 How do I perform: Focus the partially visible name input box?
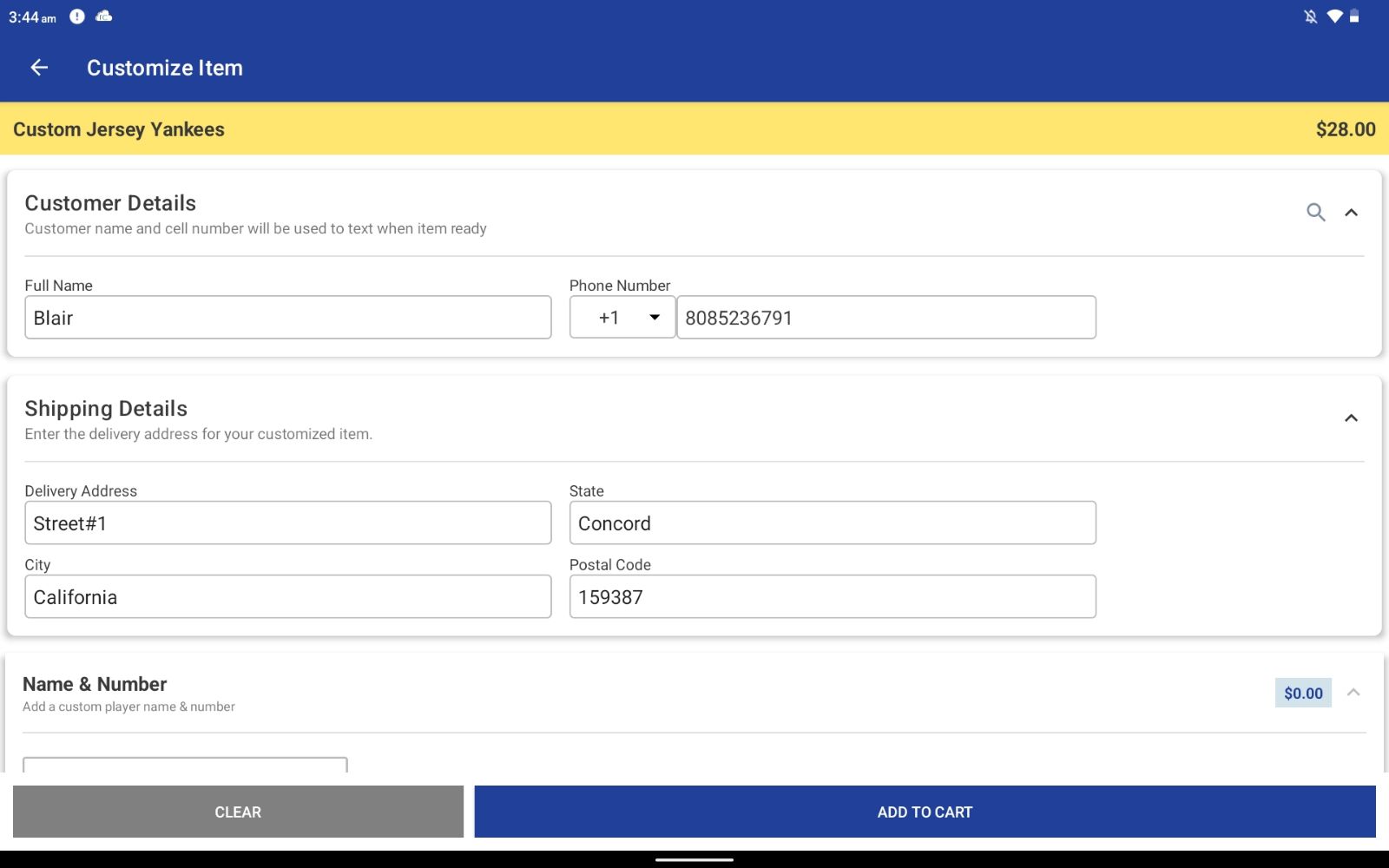point(185,765)
